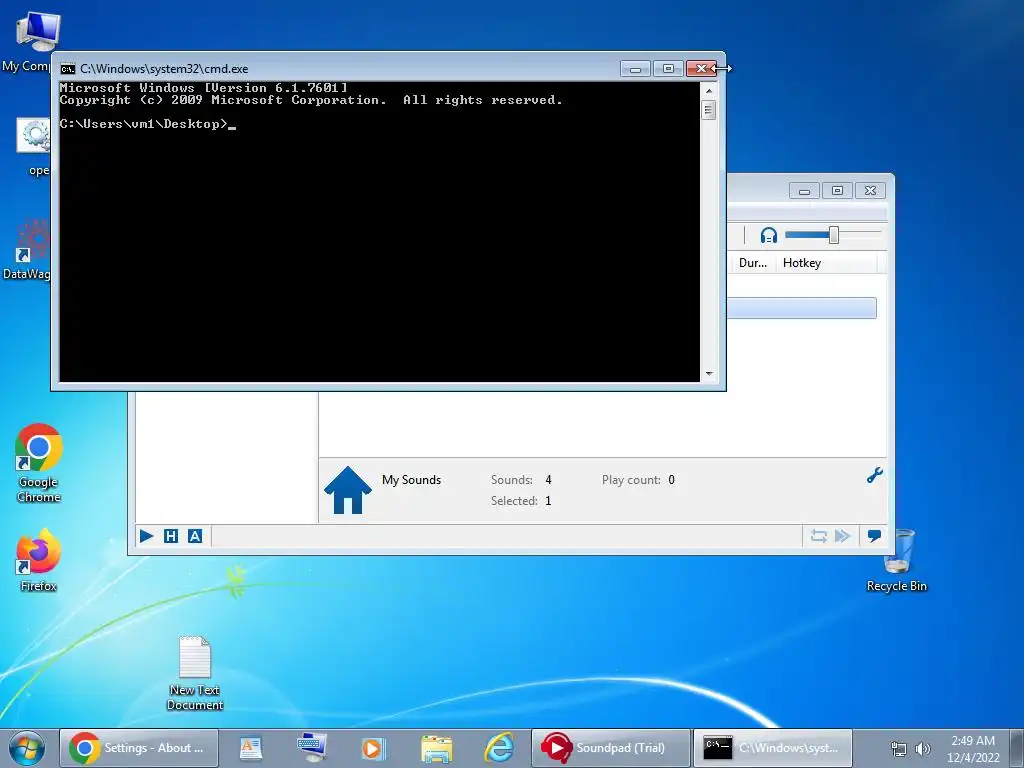
Task: Click the fast-forward next sound icon
Action: tap(842, 536)
